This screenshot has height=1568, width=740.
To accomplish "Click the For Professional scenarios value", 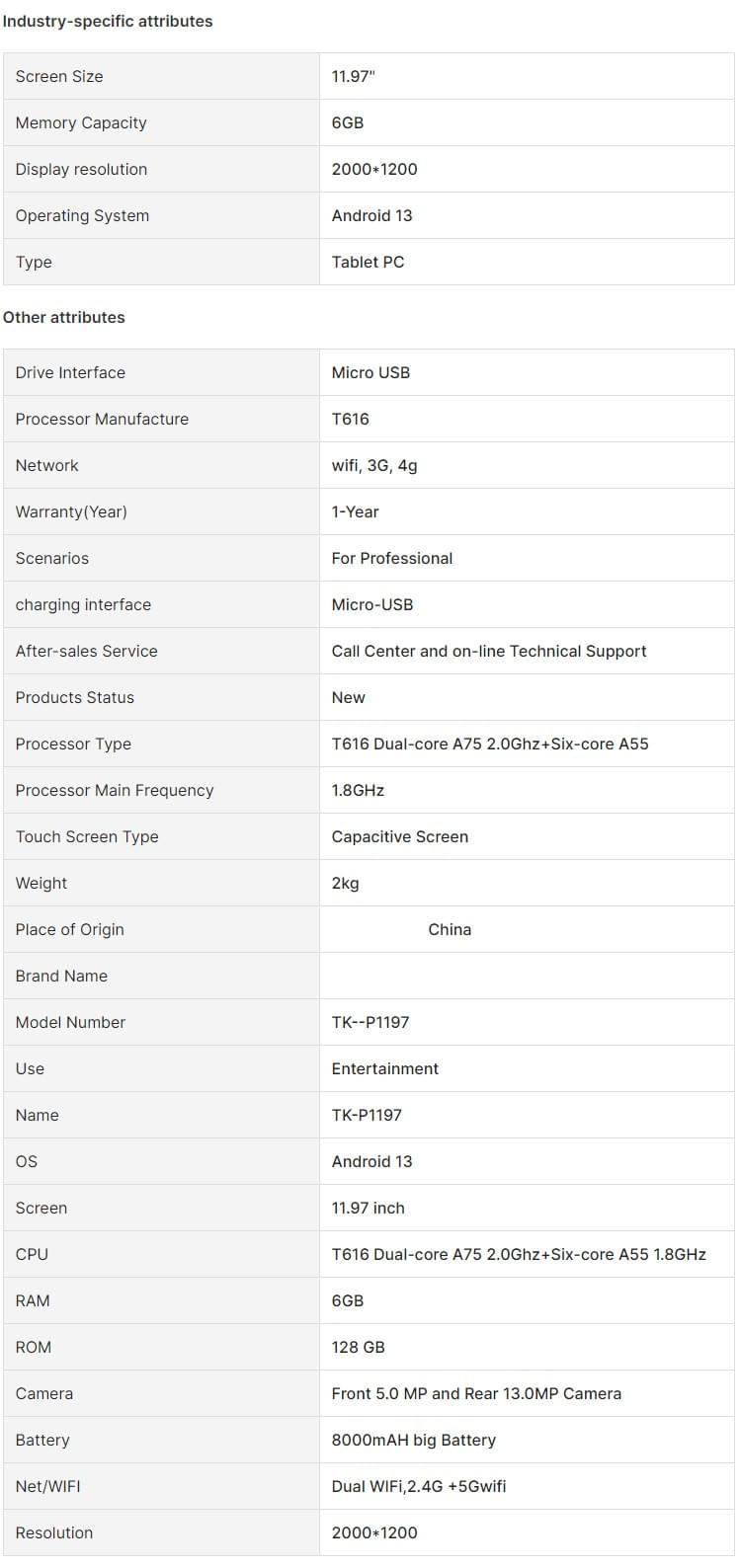I will 392,558.
